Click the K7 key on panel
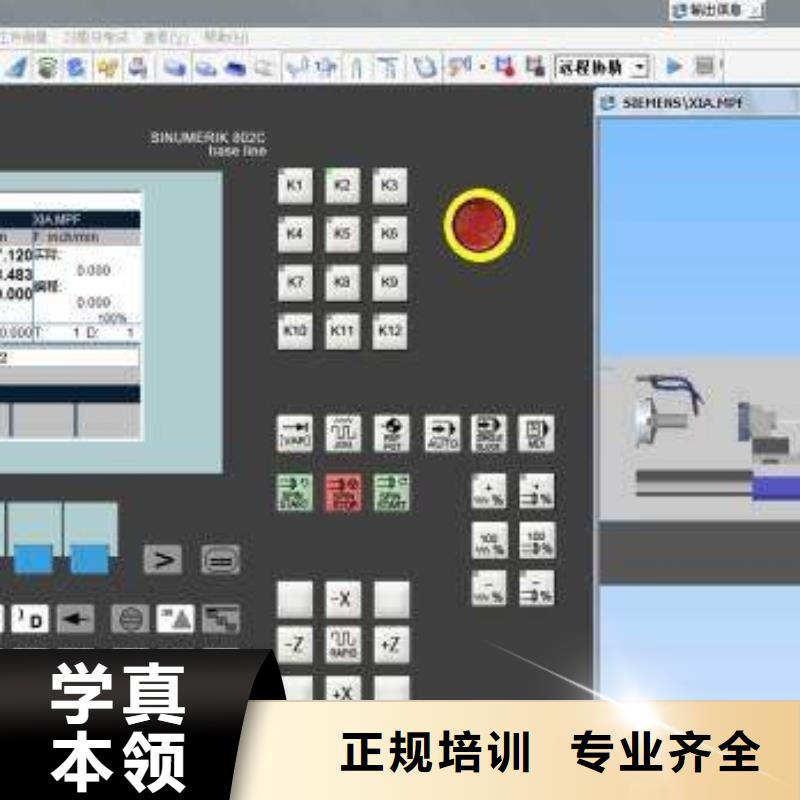Image resolution: width=800 pixels, height=800 pixels. pyautogui.click(x=295, y=282)
